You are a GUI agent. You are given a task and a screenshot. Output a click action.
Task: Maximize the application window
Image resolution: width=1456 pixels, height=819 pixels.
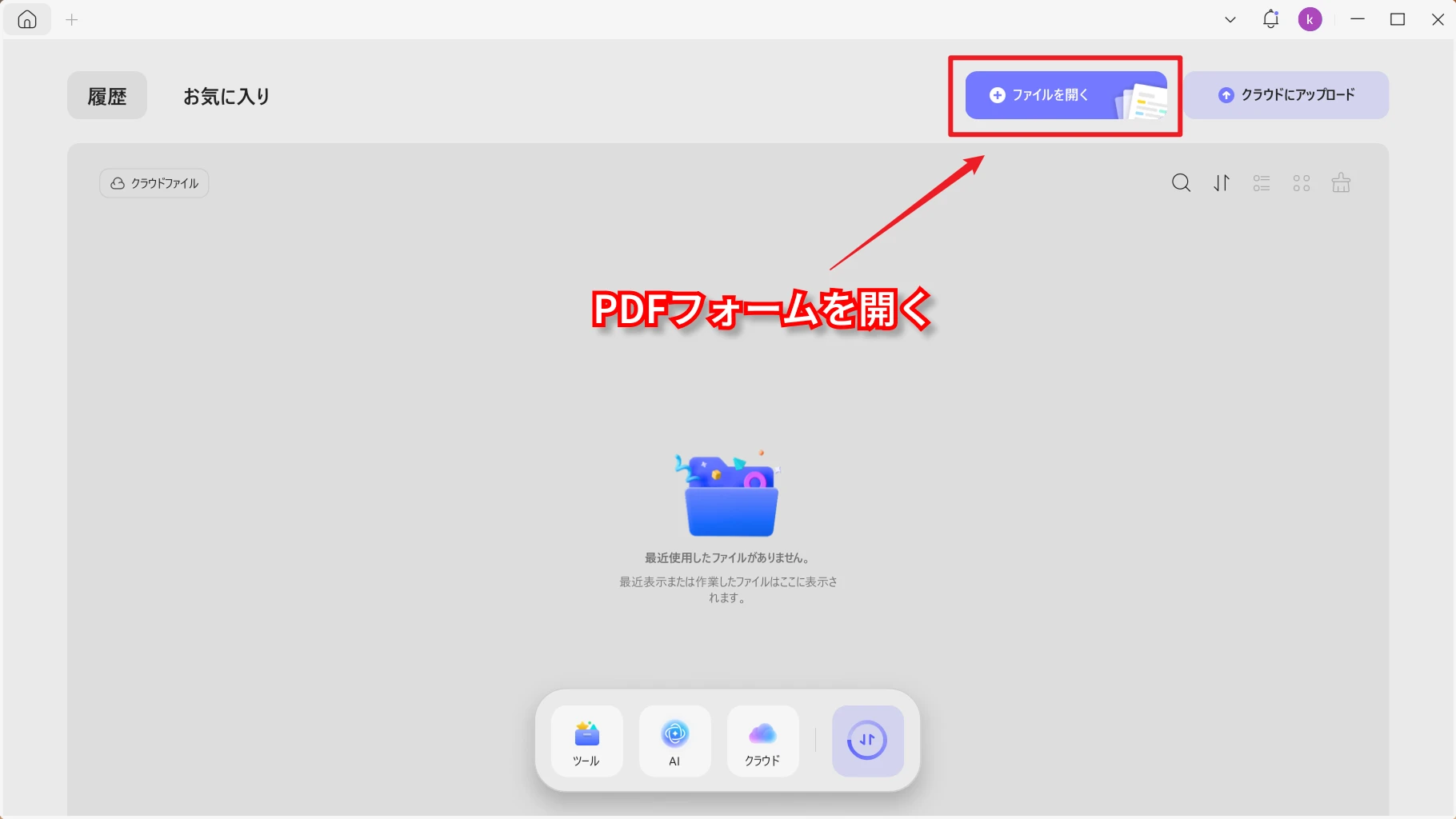(1398, 19)
